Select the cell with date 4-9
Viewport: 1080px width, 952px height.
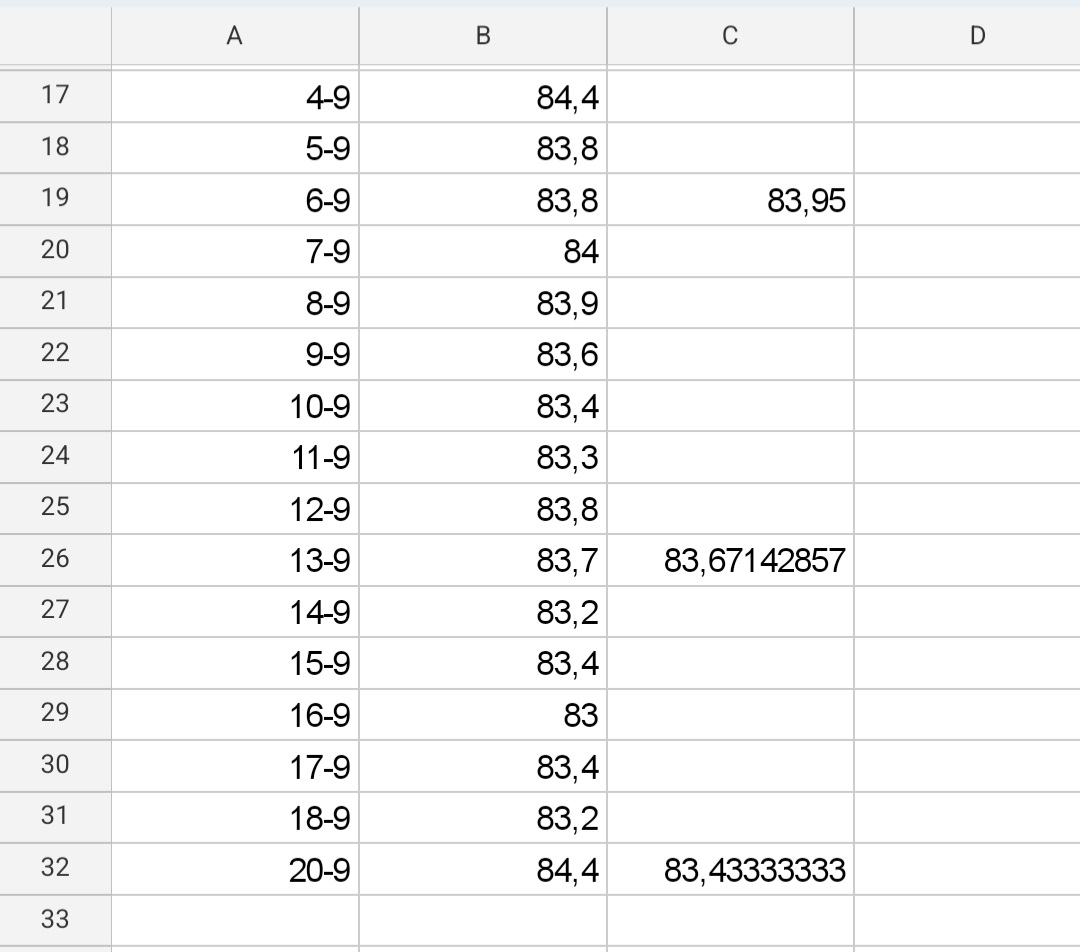coord(233,98)
